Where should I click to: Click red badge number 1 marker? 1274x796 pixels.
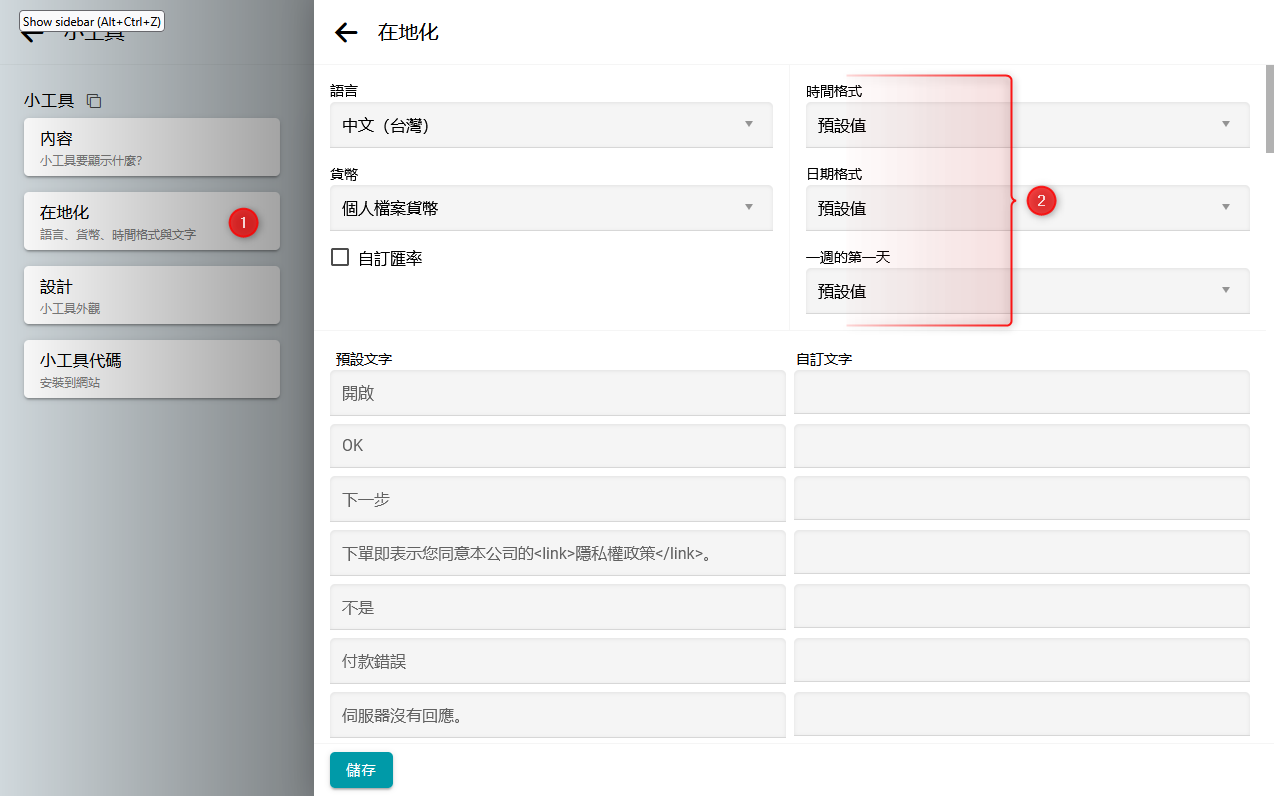(x=243, y=223)
